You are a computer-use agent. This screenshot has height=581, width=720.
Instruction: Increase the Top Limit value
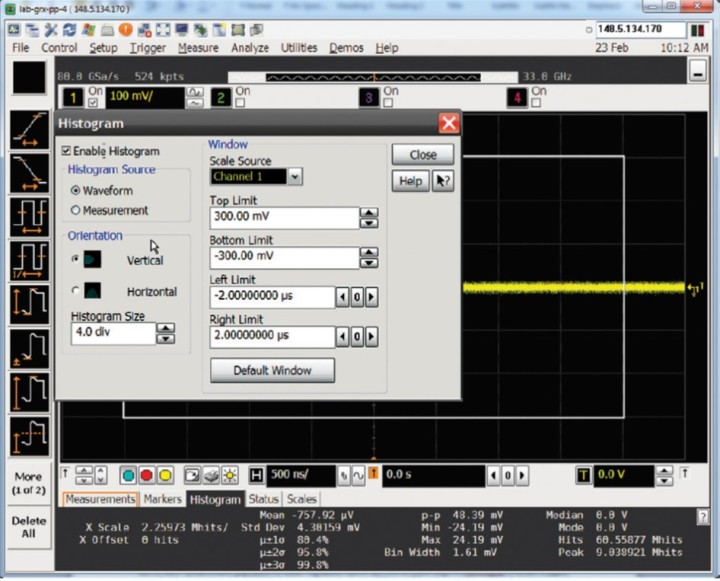[369, 212]
